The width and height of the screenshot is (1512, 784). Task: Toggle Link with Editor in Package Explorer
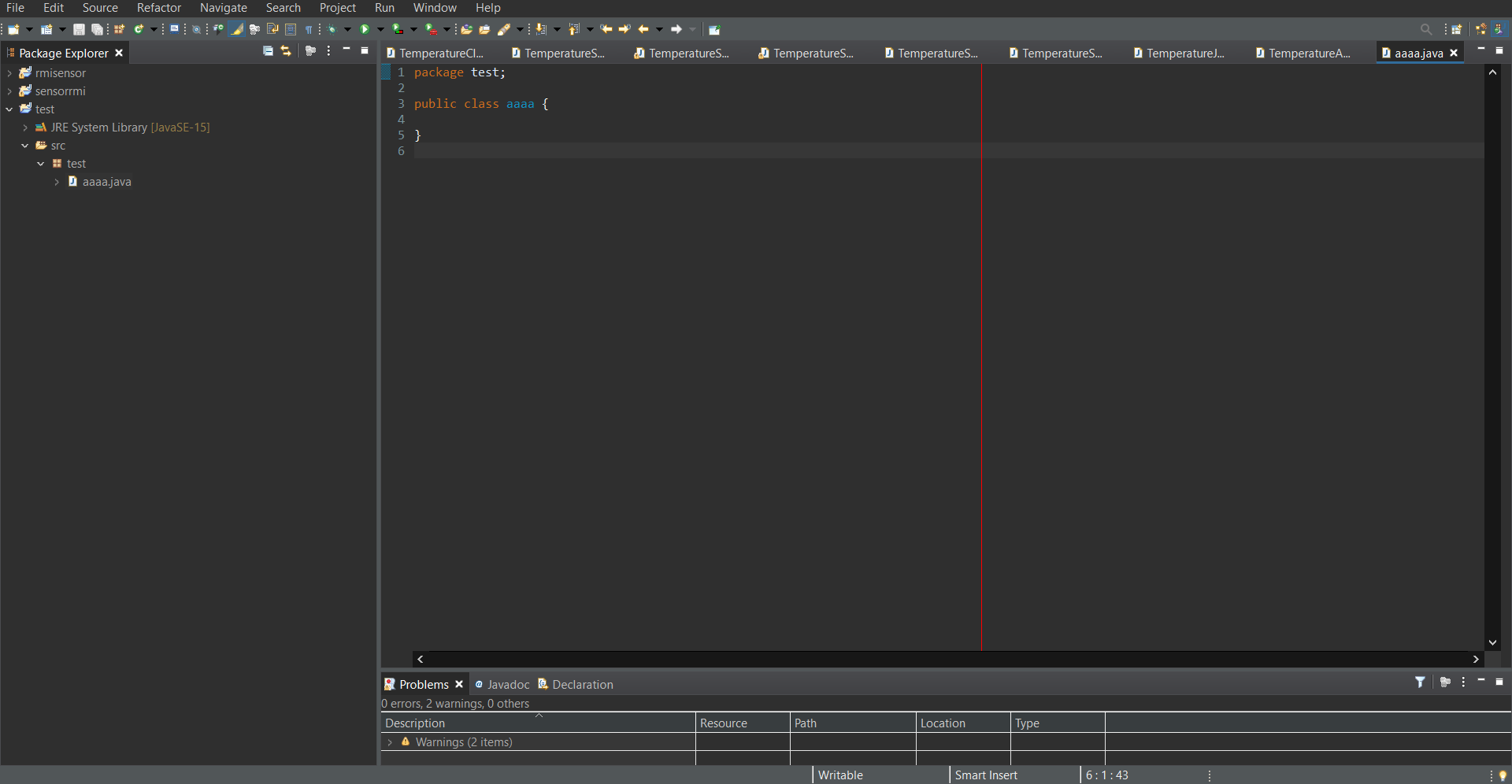(286, 51)
